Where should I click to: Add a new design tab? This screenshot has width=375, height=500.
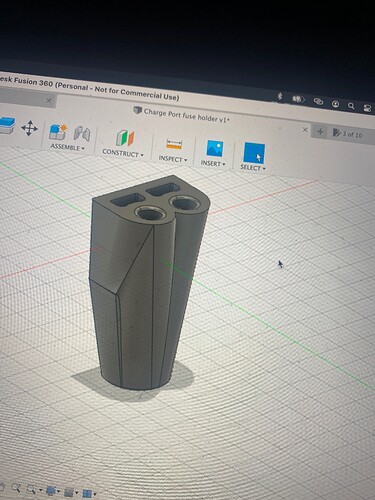[320, 132]
